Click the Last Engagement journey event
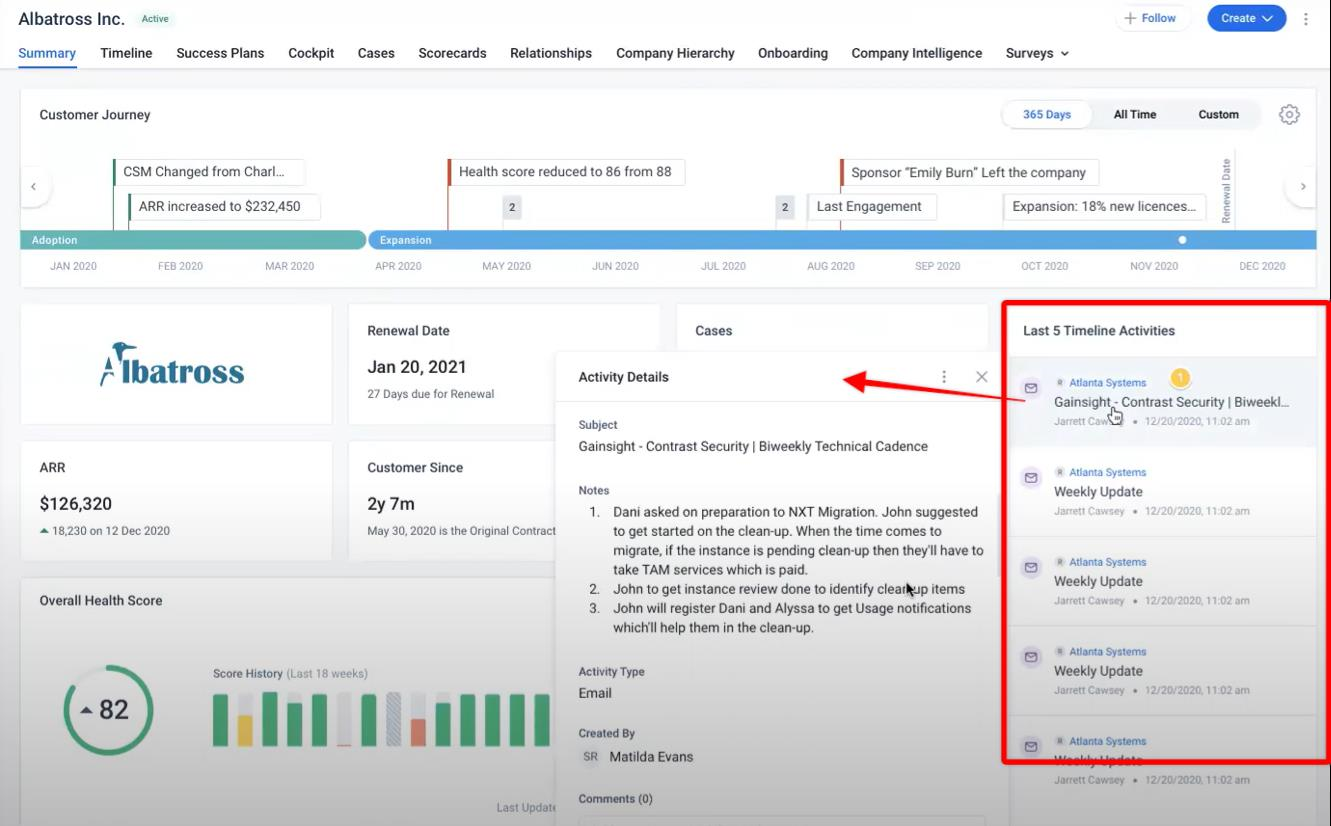Image resolution: width=1331 pixels, height=826 pixels. 871,206
